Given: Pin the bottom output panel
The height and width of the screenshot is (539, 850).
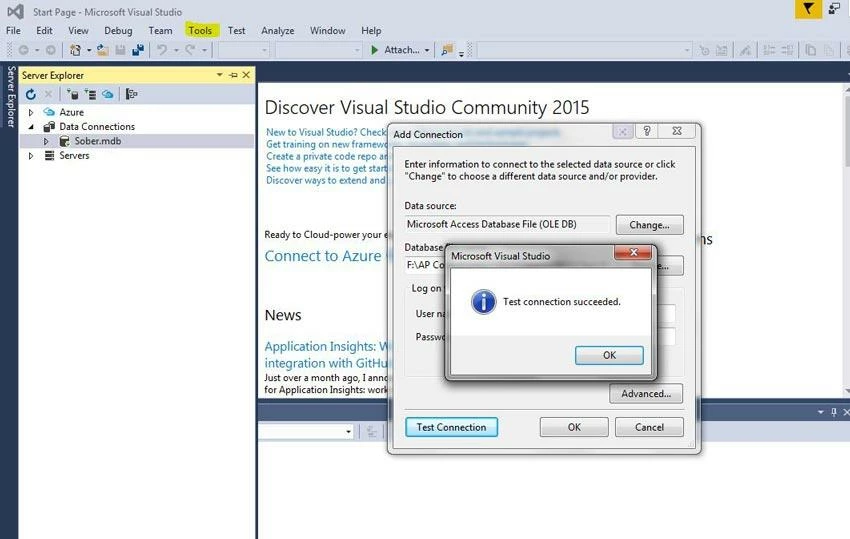Looking at the screenshot, I should tap(834, 412).
